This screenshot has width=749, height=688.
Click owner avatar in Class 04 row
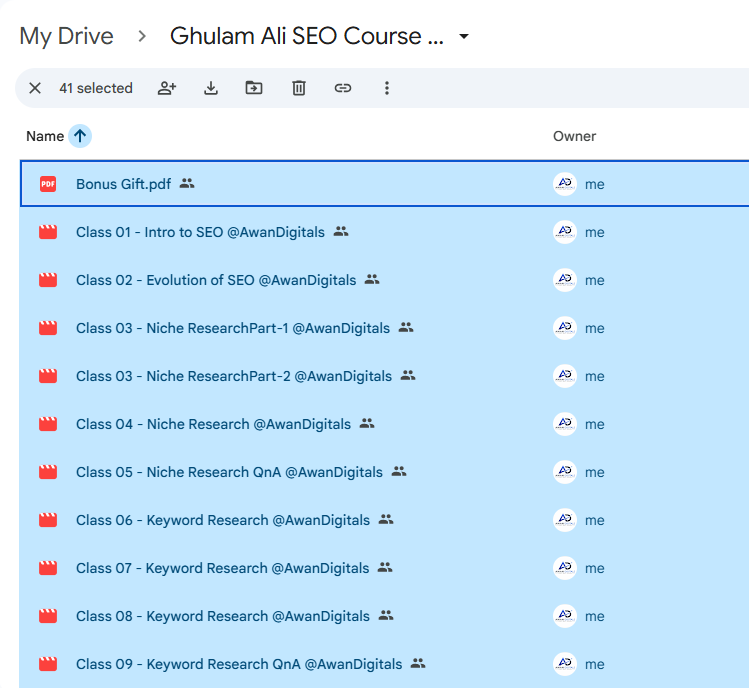pos(565,424)
